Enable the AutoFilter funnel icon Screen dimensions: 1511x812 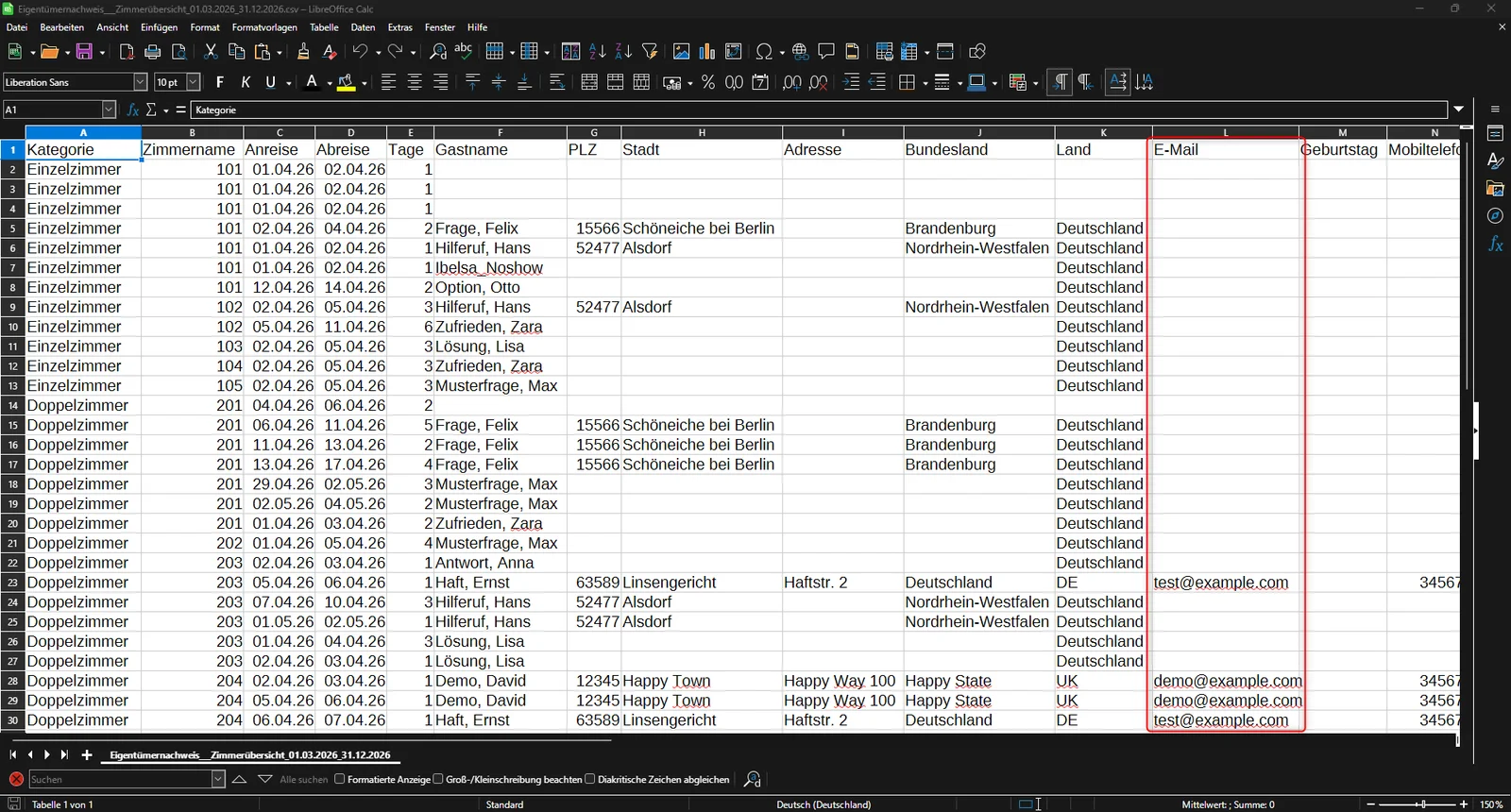coord(650,52)
